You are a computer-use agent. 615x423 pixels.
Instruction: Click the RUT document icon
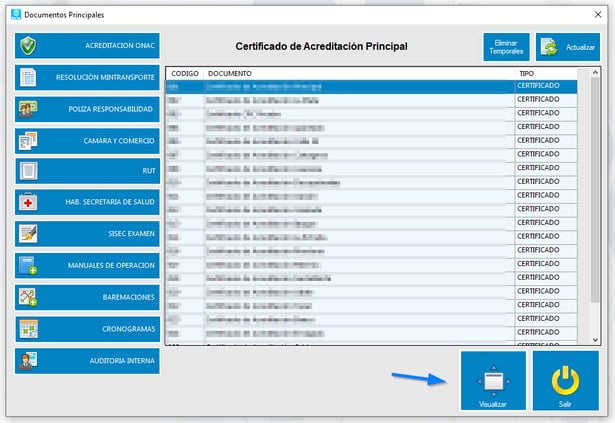pos(29,171)
